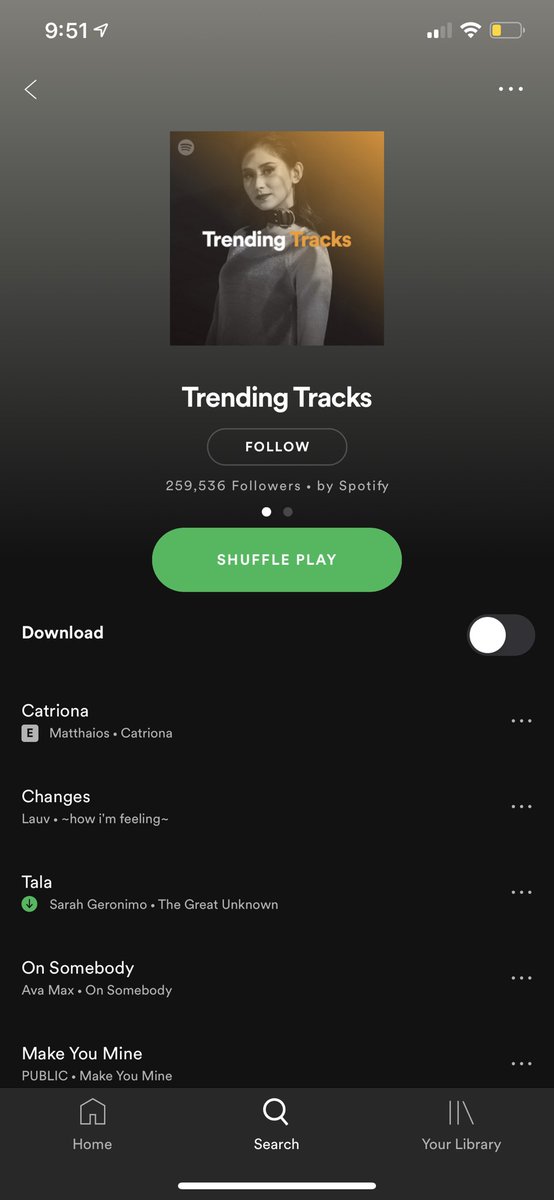Follow the Trending Tracks playlist
The image size is (554, 1200).
[x=277, y=447]
